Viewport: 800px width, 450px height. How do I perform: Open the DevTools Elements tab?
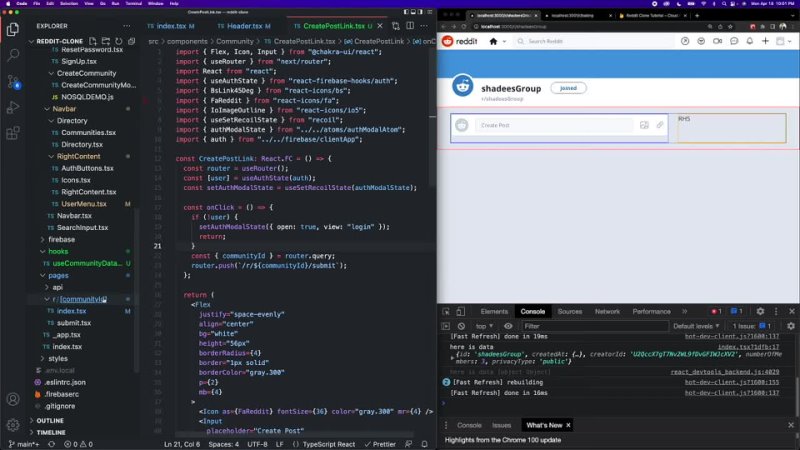[x=494, y=312]
